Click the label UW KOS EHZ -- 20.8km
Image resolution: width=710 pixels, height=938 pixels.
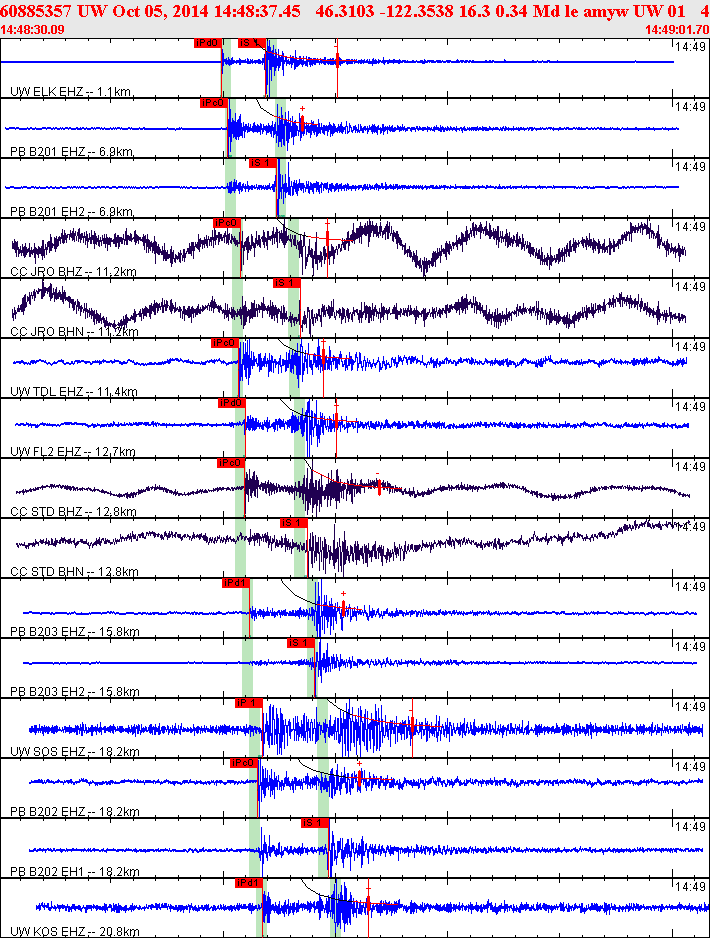pos(75,931)
